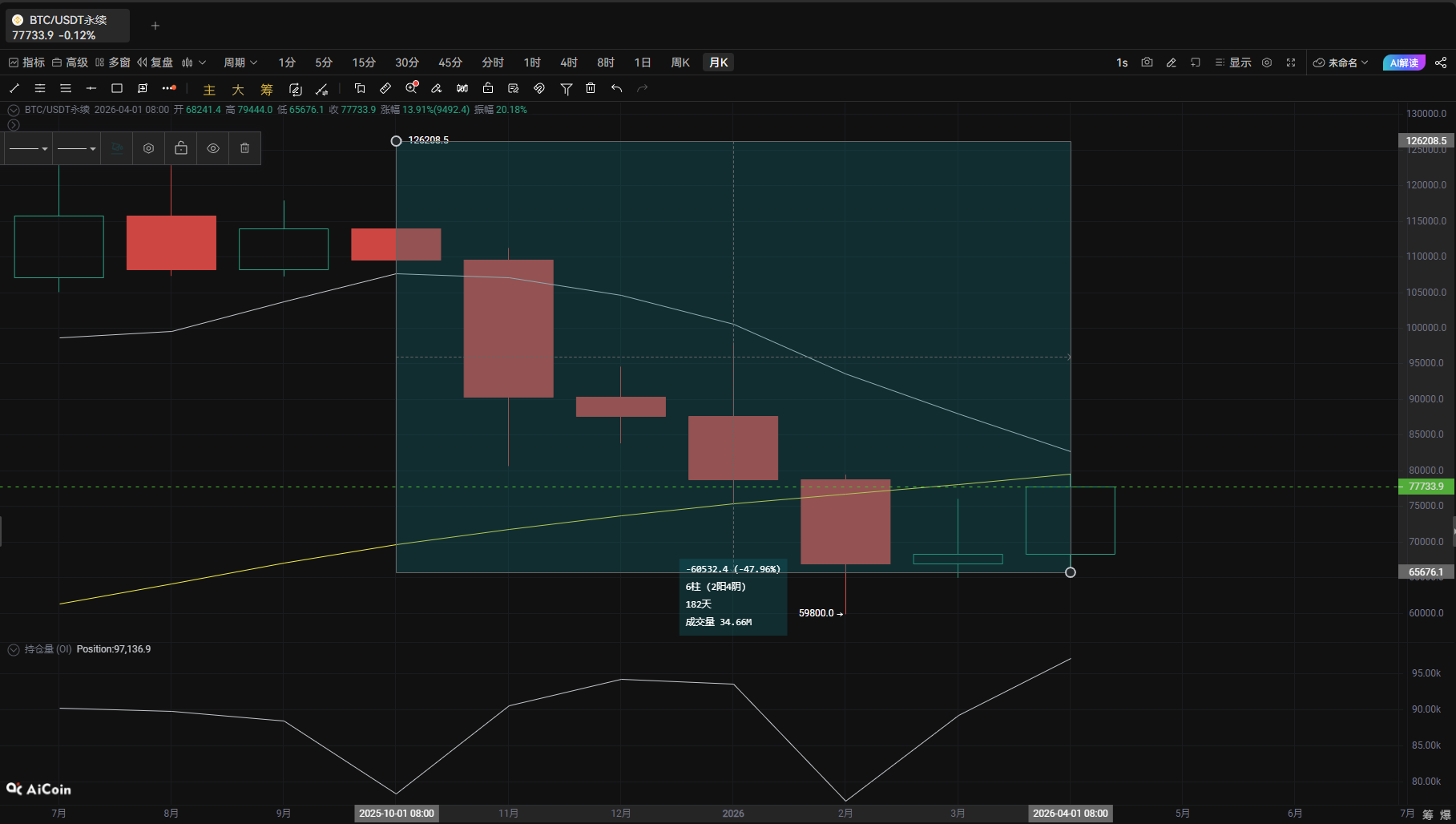Click the filter funnel icon
This screenshot has height=824, width=1456.
point(567,88)
